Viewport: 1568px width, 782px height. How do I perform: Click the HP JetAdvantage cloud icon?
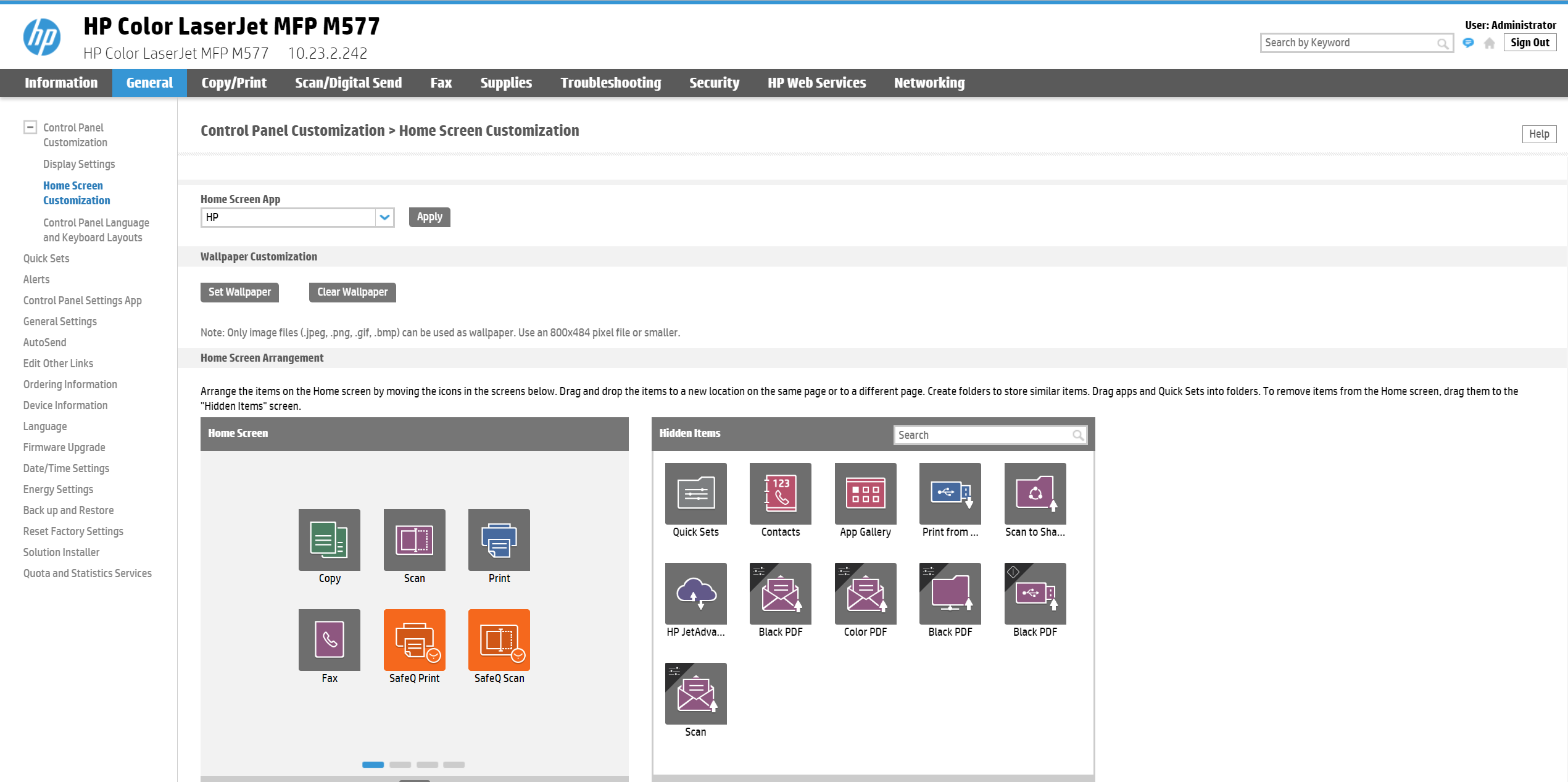[x=695, y=593]
